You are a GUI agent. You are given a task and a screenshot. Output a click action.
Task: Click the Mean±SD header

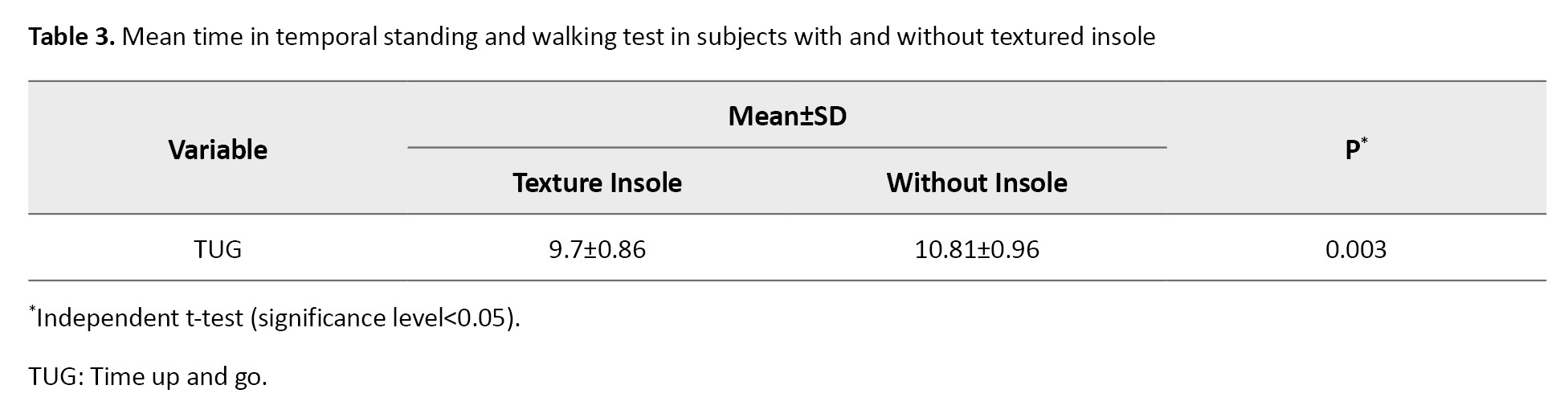click(x=787, y=117)
